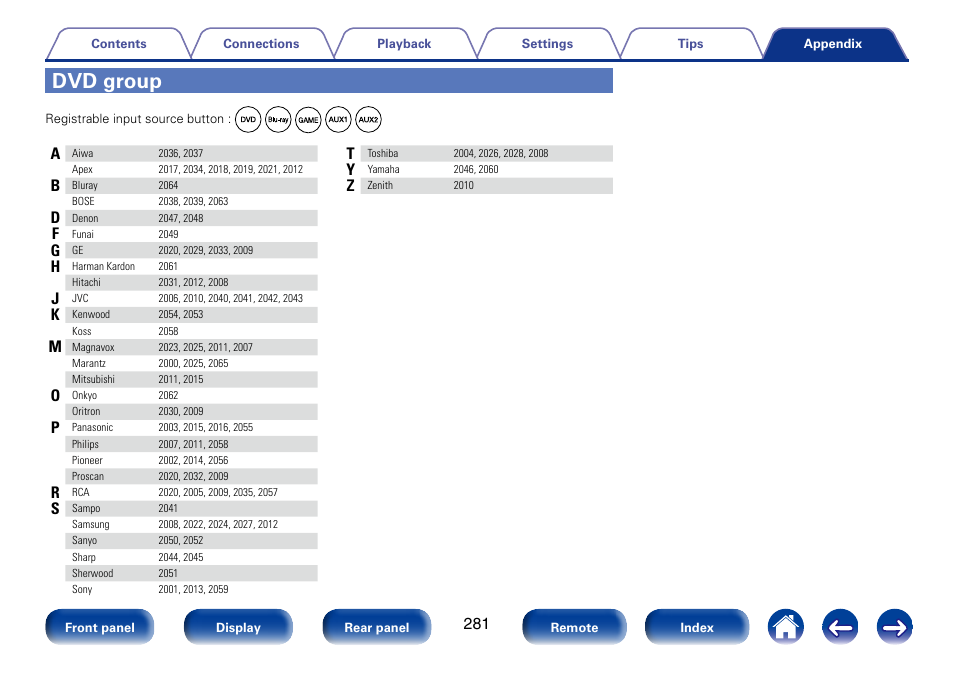The image size is (954, 673).
Task: Open the Rear panel section
Action: (377, 627)
